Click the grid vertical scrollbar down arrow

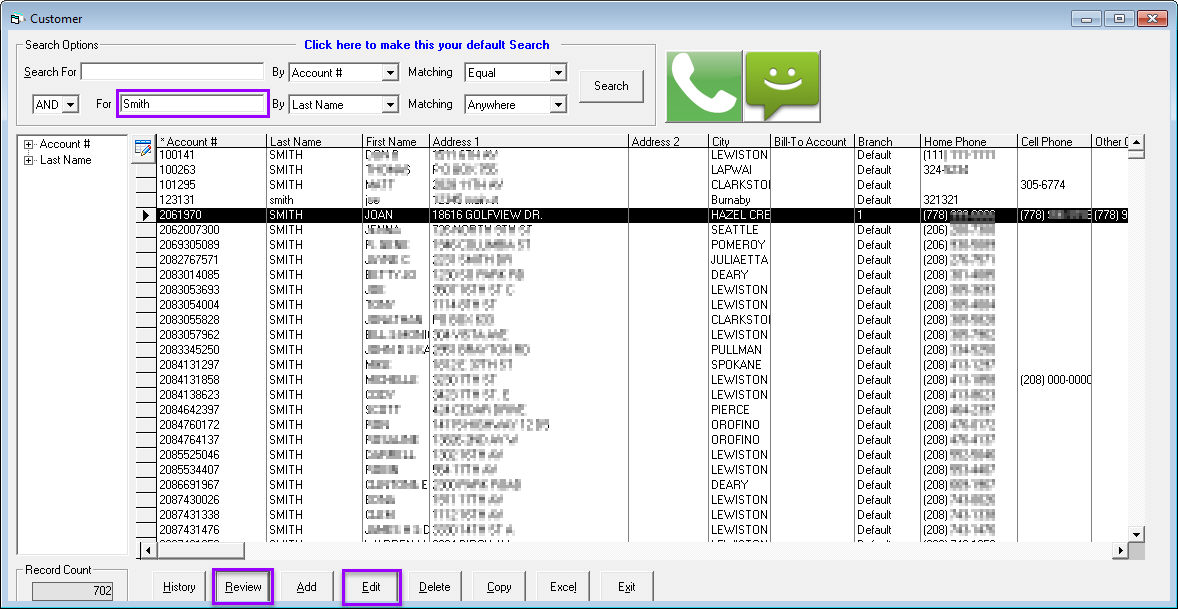[x=1137, y=535]
